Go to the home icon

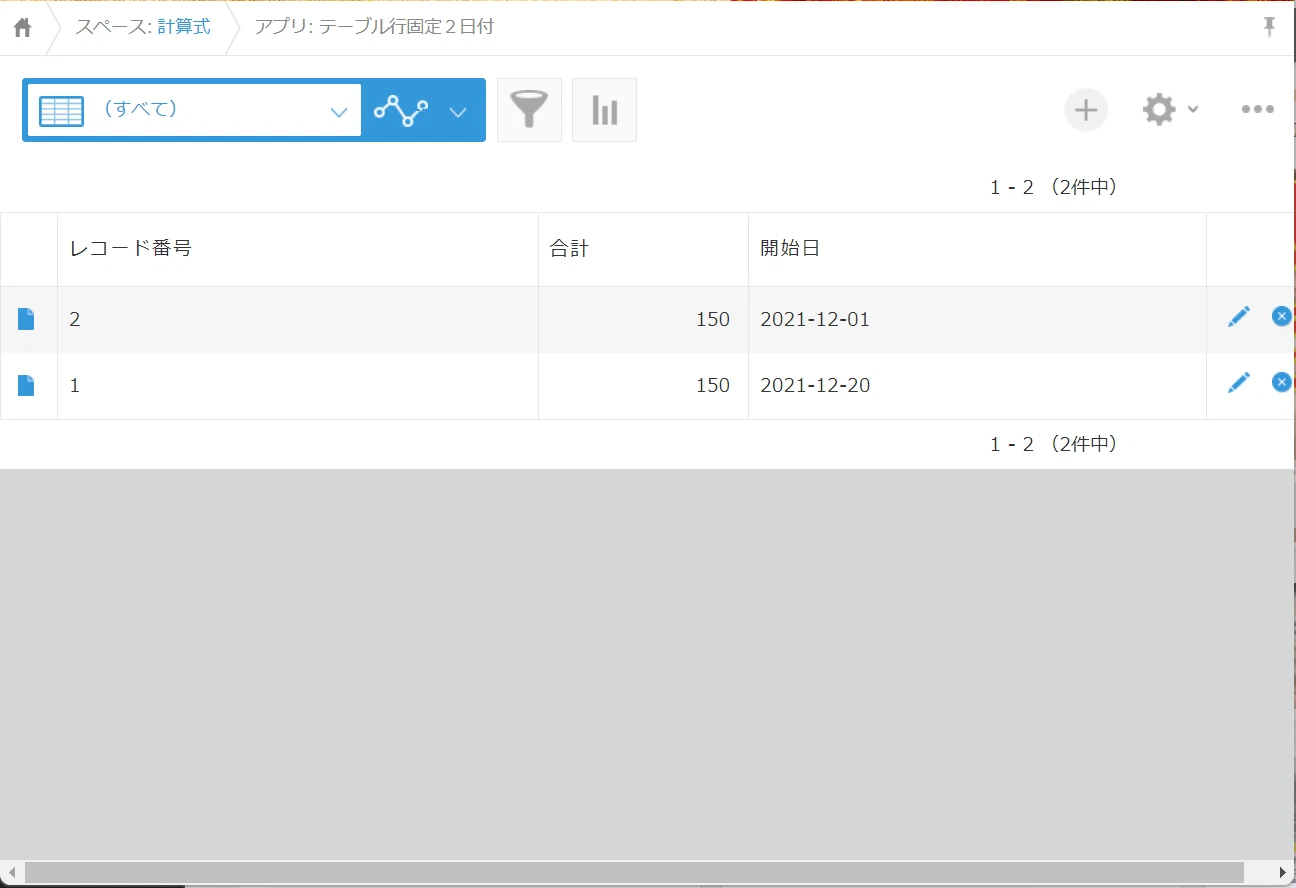pyautogui.click(x=22, y=28)
